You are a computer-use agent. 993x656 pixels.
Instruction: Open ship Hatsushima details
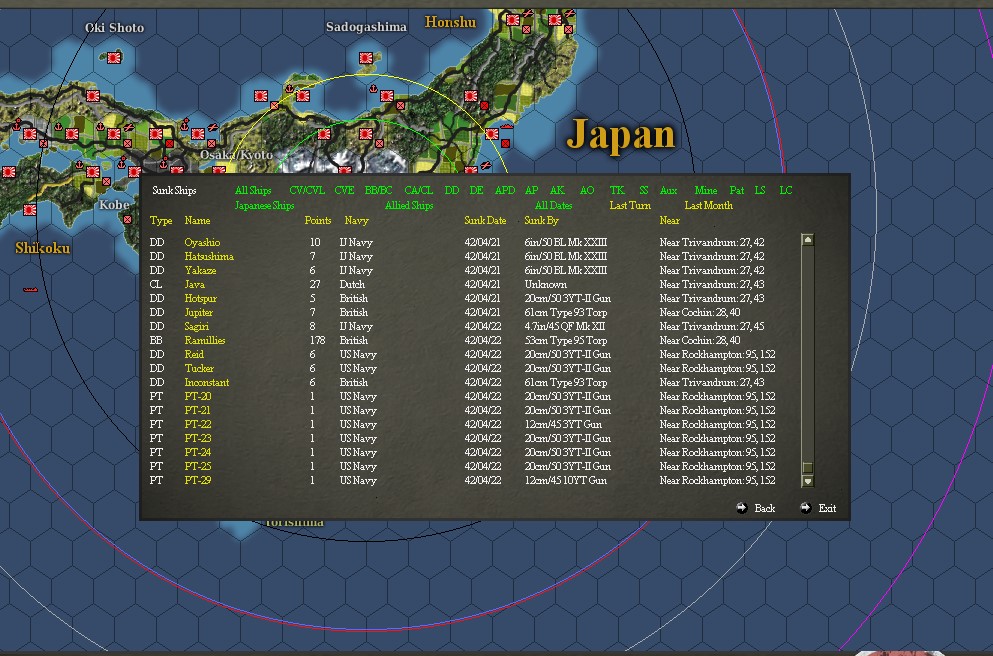(x=209, y=256)
